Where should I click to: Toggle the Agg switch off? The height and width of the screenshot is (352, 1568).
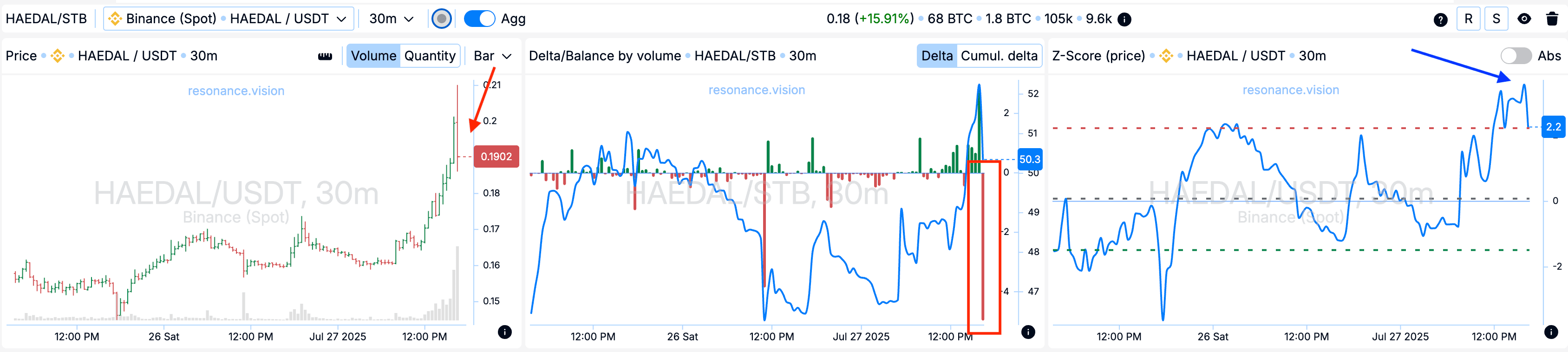pos(479,19)
